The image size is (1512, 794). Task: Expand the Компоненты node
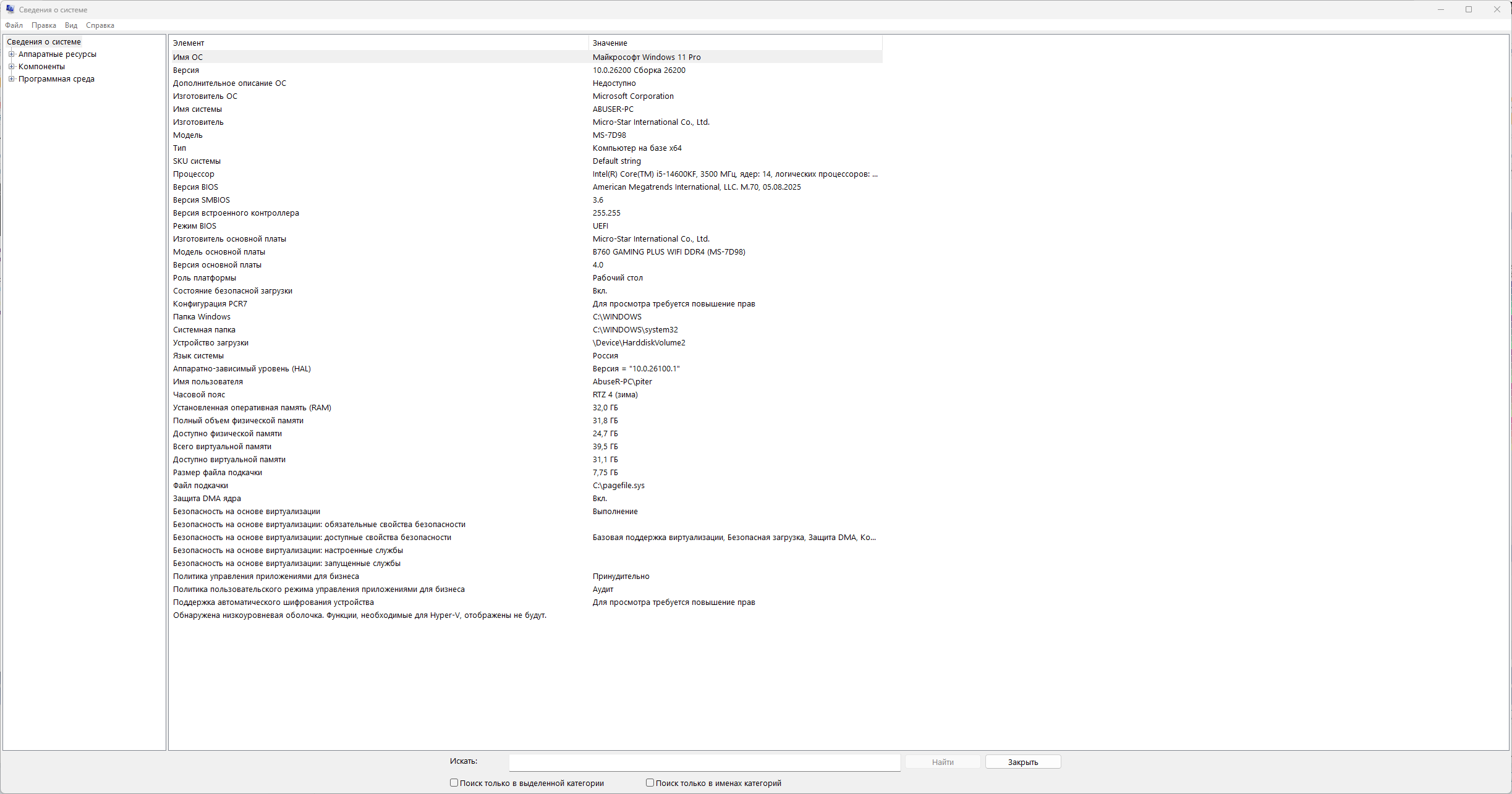pyautogui.click(x=11, y=67)
